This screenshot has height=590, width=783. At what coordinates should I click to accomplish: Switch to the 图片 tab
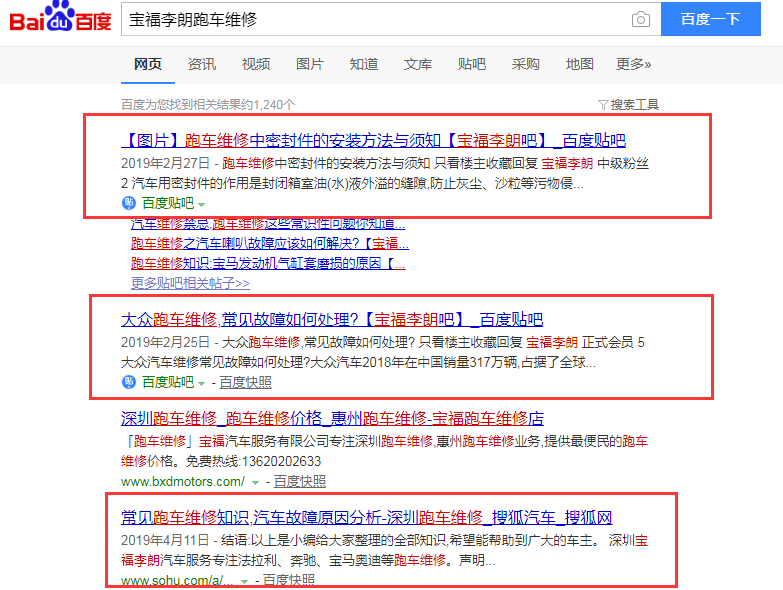point(310,64)
